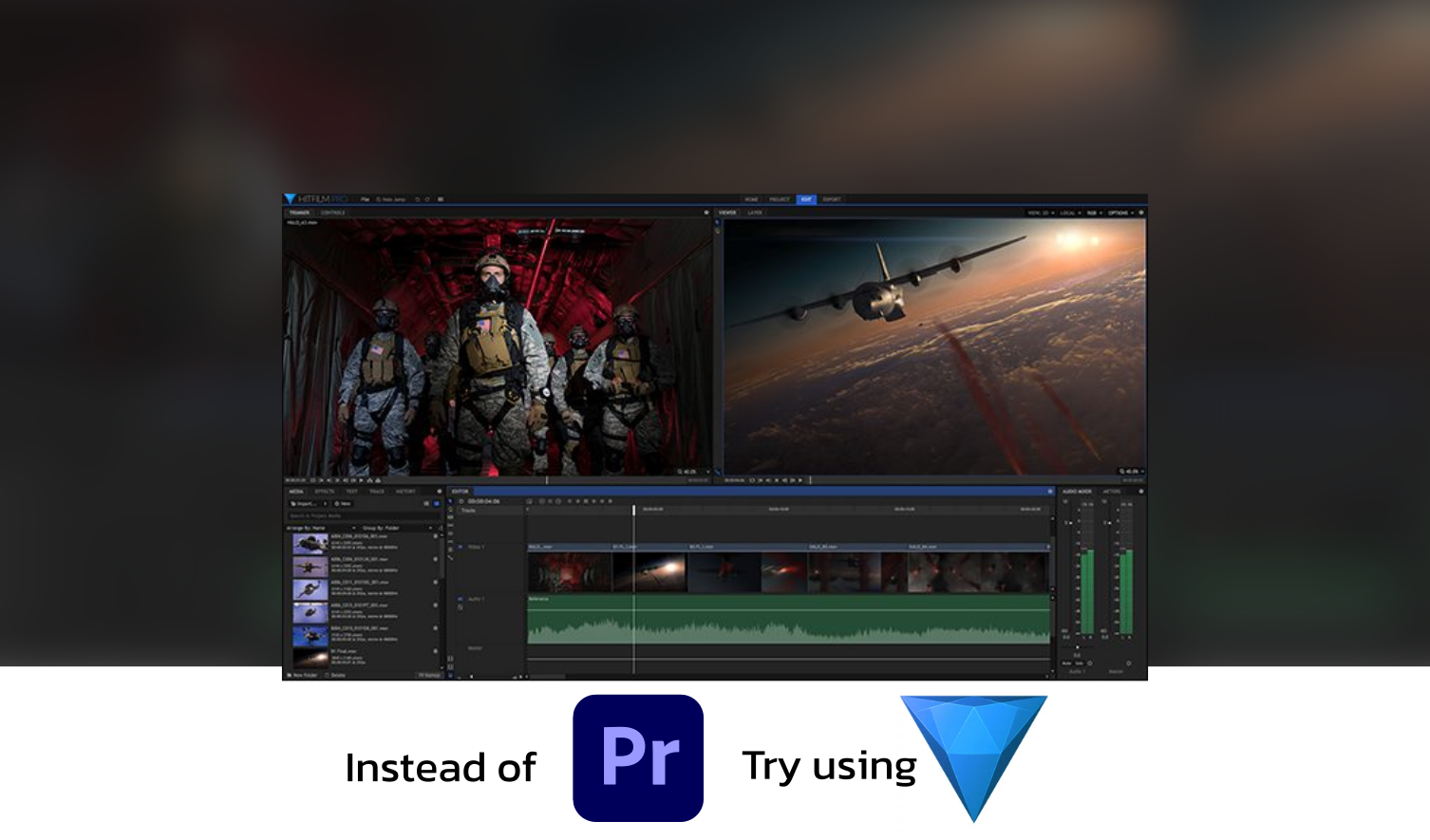This screenshot has height=840, width=1430.
Task: Undo the last action in the top bar
Action: tap(418, 199)
